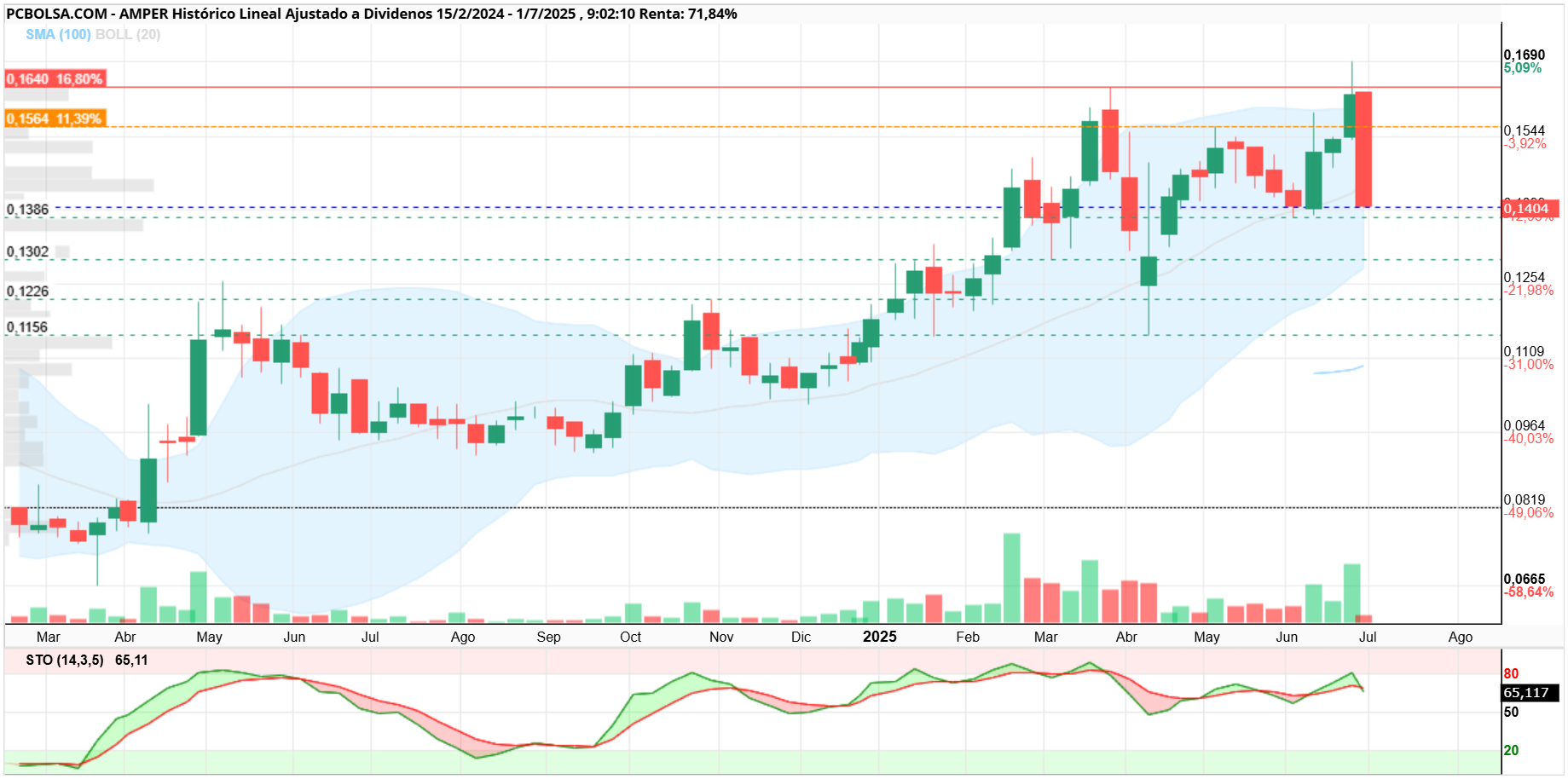Click the Nov time axis label
This screenshot has width=1568, height=779.
(721, 637)
